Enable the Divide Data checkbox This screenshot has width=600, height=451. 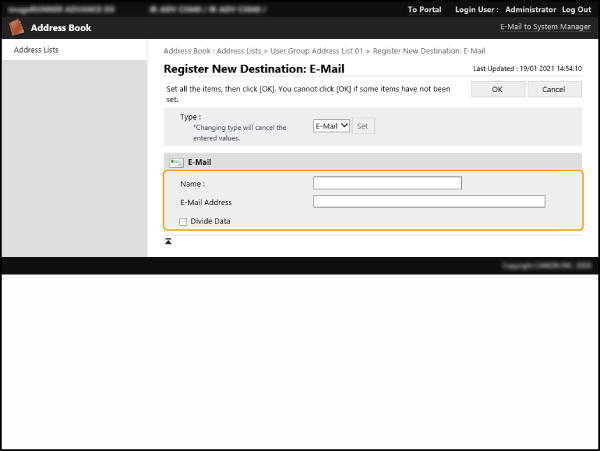tap(183, 221)
